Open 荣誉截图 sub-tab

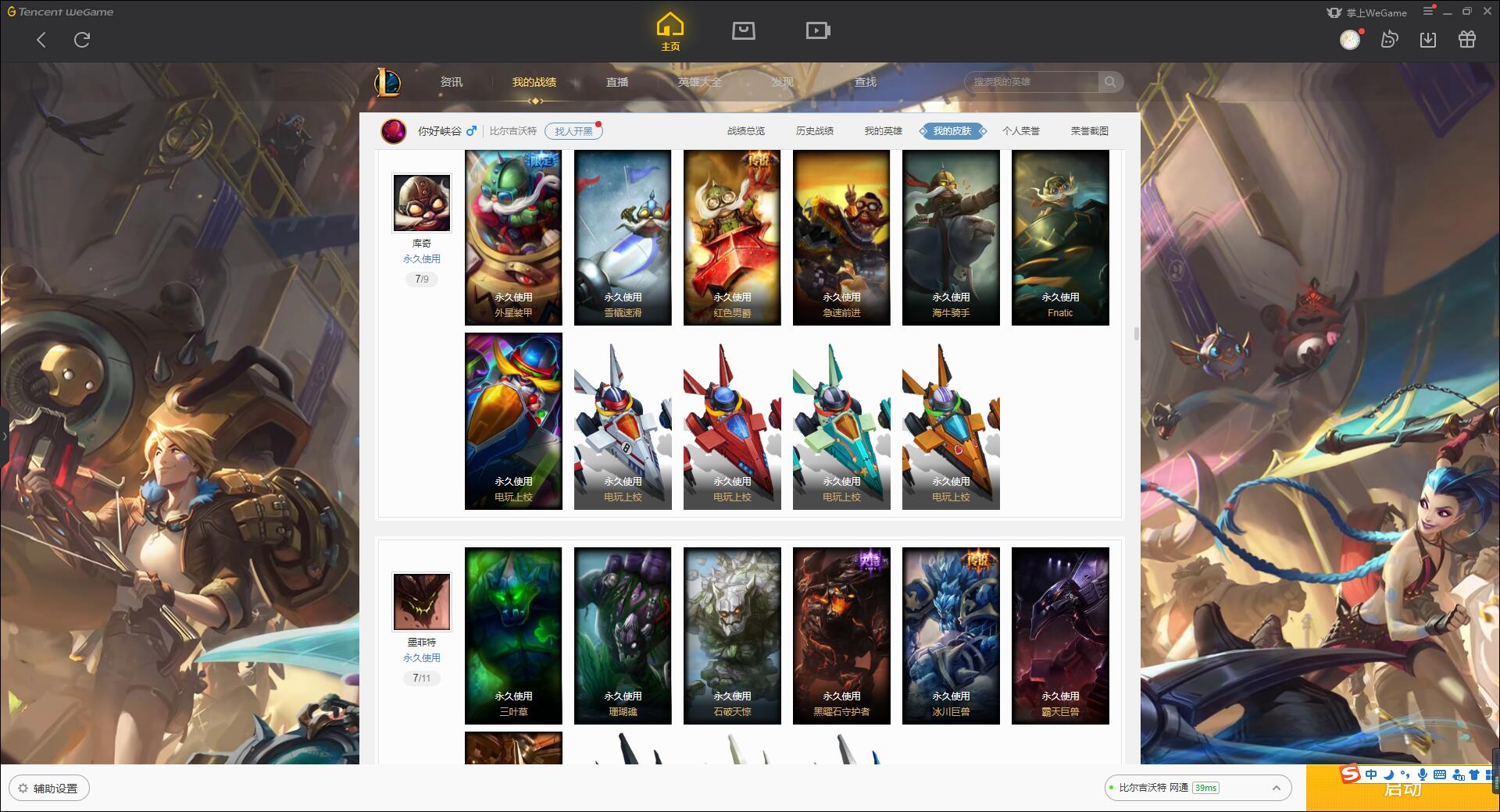pos(1090,131)
